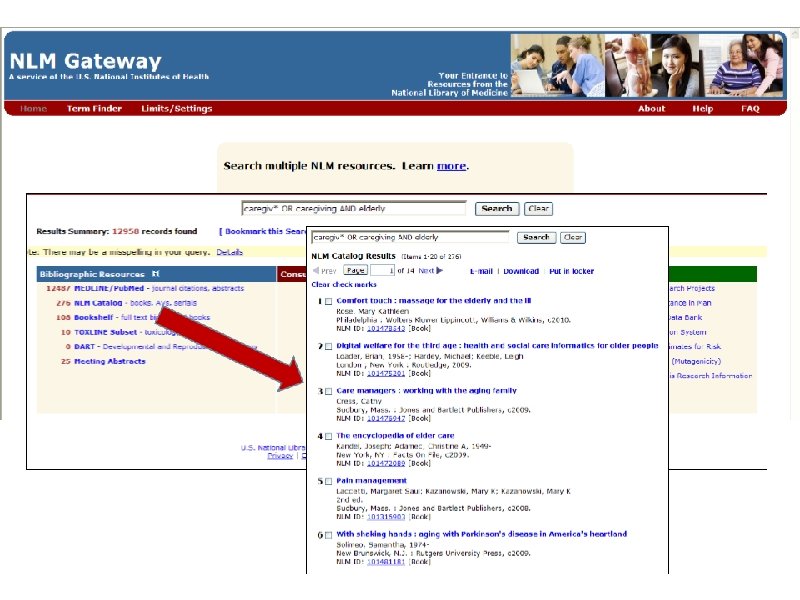Check the box for Pain management result

[x=329, y=482]
